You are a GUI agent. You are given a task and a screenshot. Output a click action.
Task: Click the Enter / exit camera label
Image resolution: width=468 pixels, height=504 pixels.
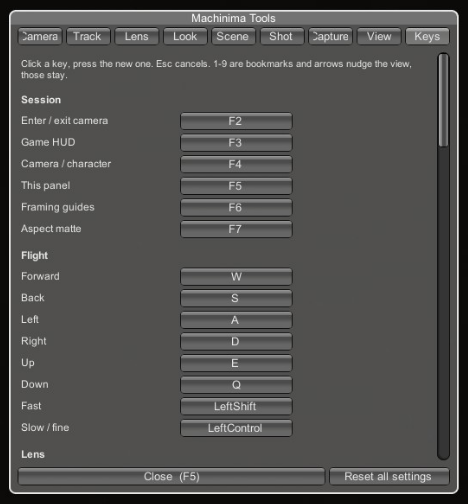pyautogui.click(x=64, y=121)
